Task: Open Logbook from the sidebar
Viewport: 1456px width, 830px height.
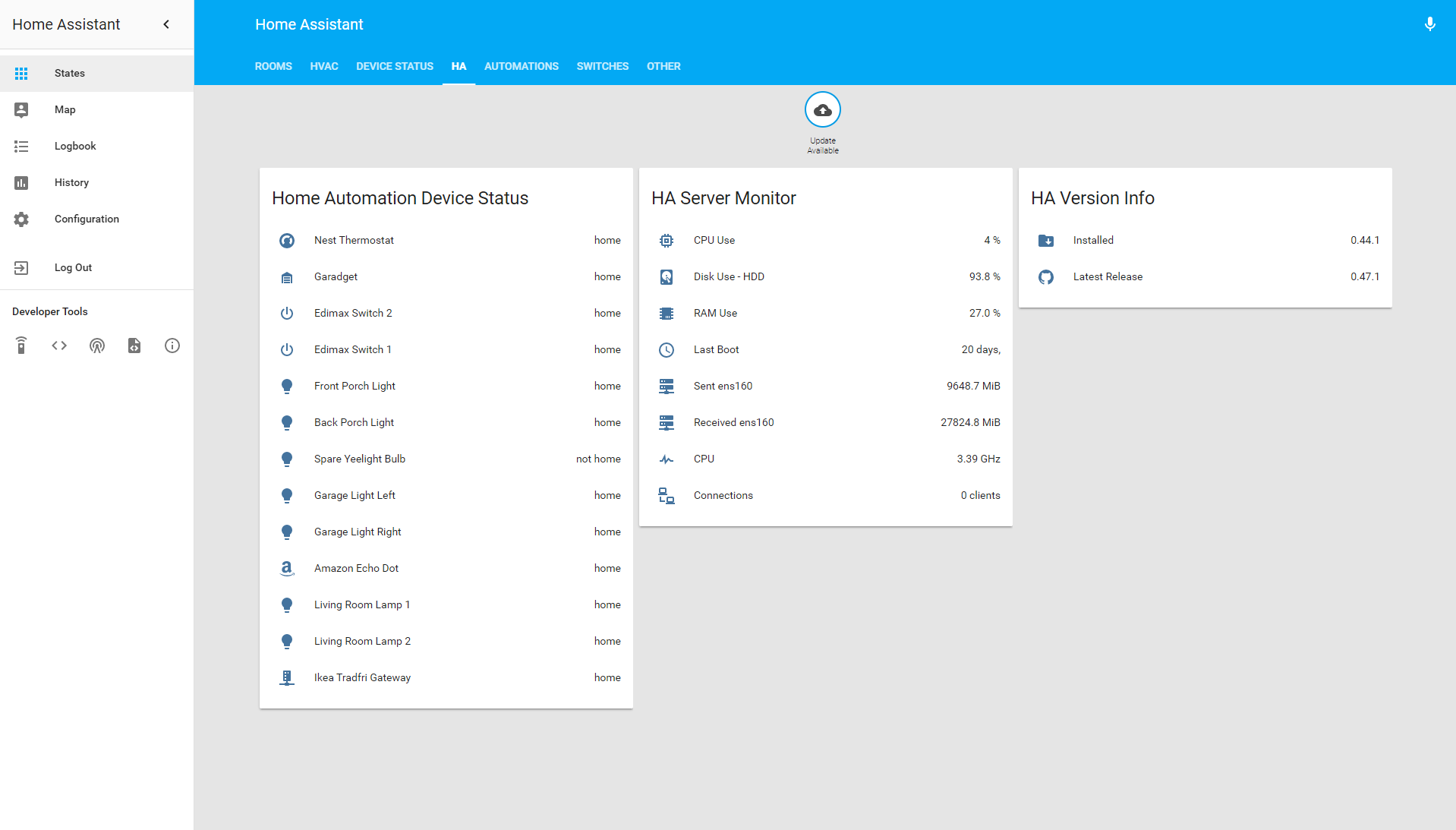Action: [x=75, y=147]
